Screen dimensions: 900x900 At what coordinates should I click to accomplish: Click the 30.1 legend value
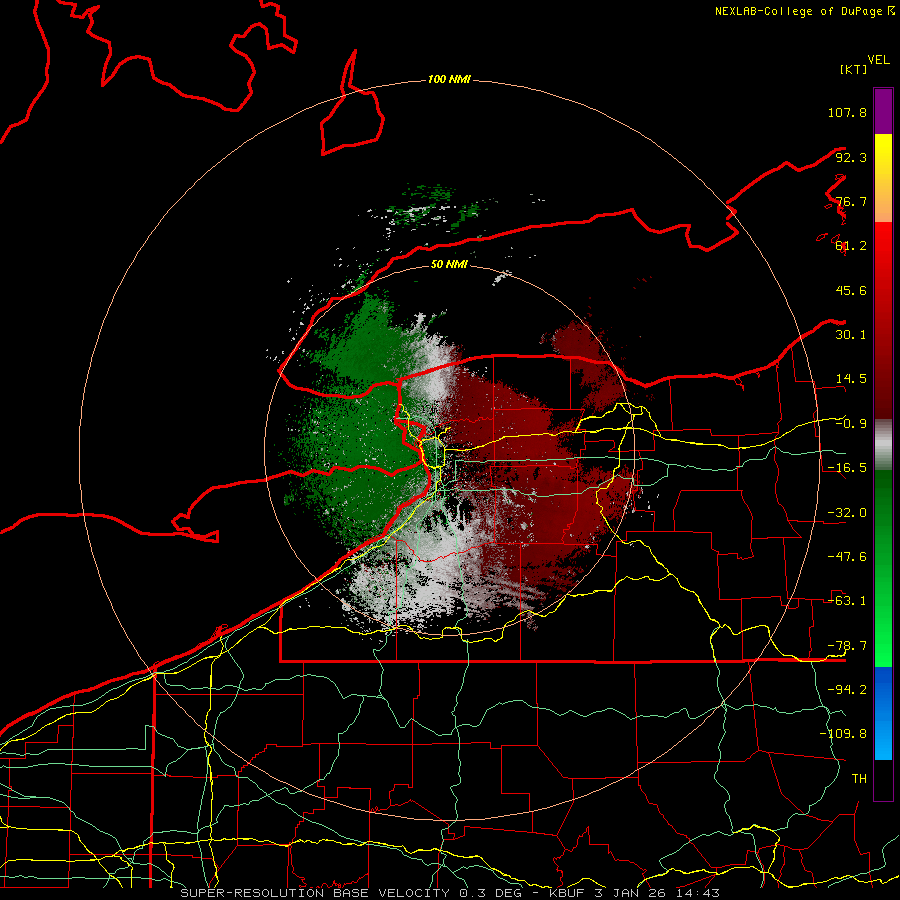click(x=851, y=335)
